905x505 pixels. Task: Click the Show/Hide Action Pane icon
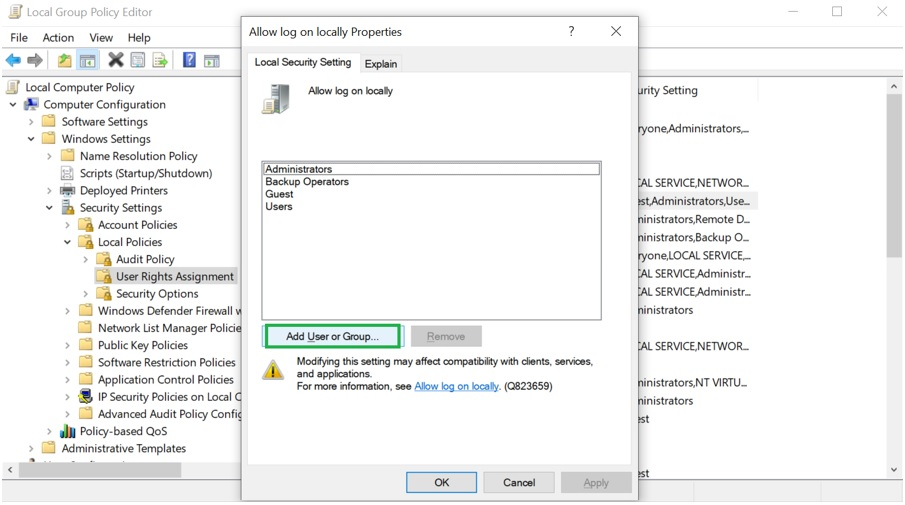[x=212, y=61]
